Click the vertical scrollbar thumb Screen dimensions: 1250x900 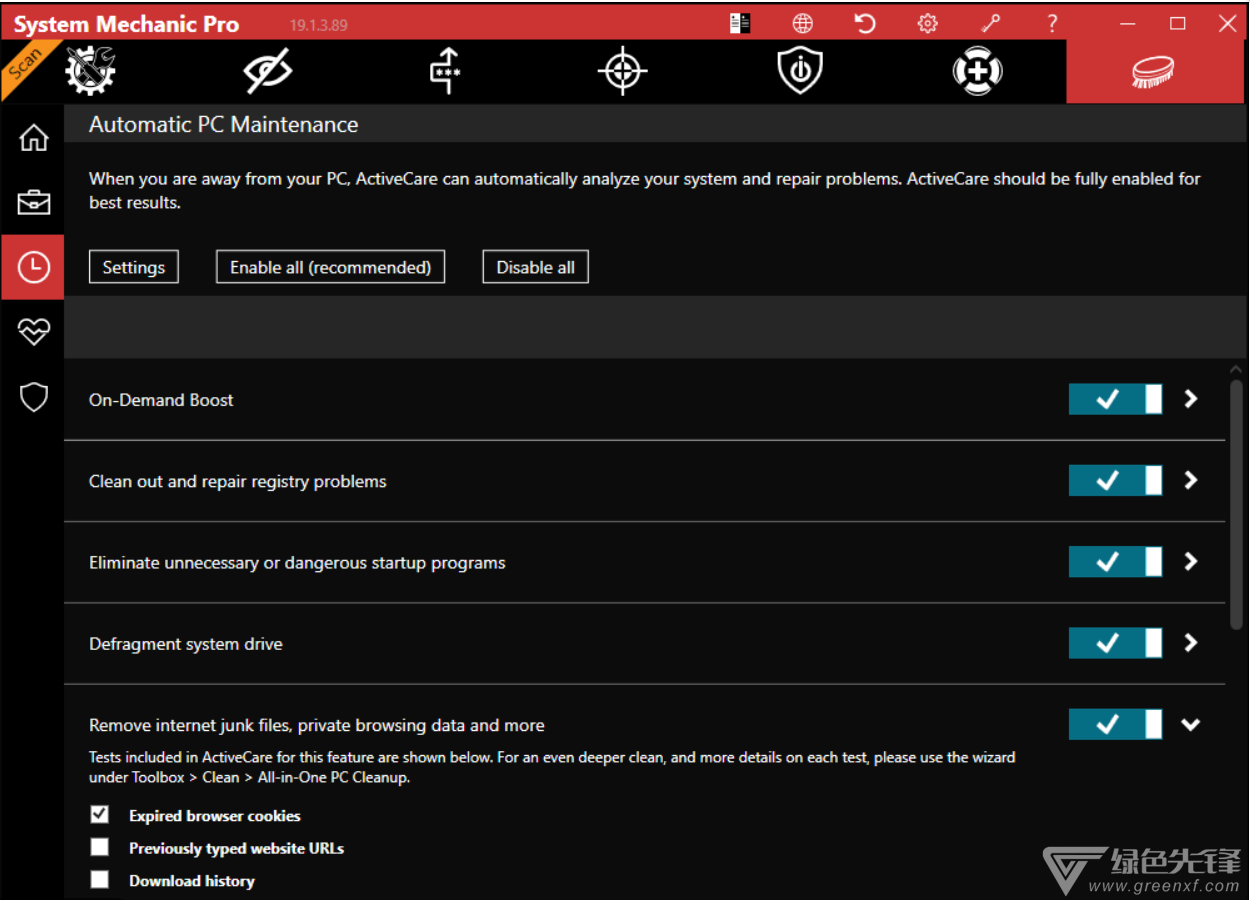[1236, 505]
